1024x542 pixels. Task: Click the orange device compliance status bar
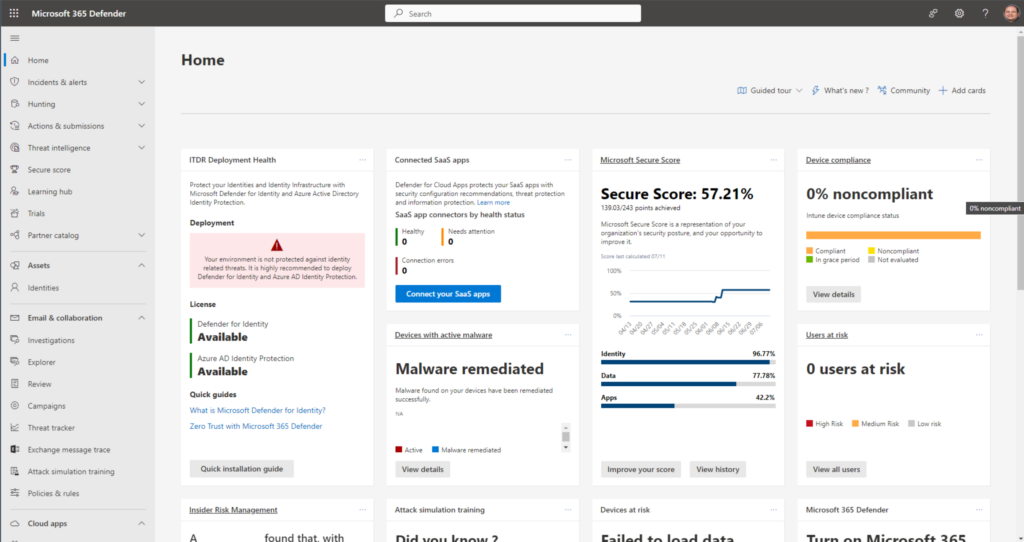click(x=893, y=235)
